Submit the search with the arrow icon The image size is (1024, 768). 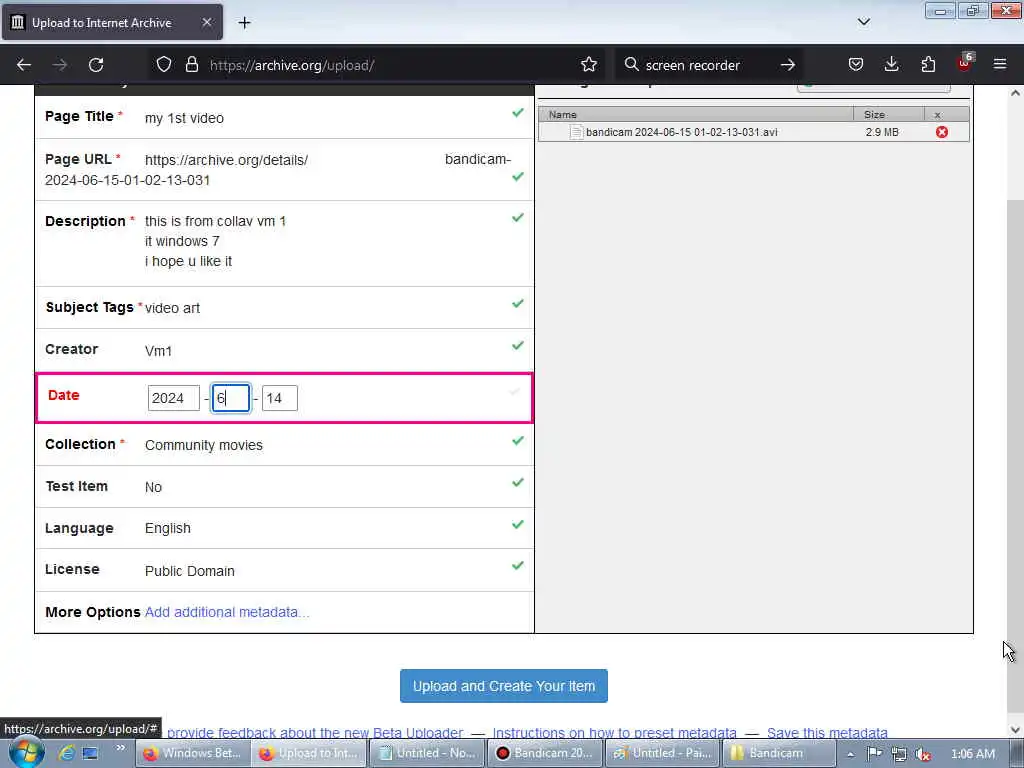pos(788,65)
